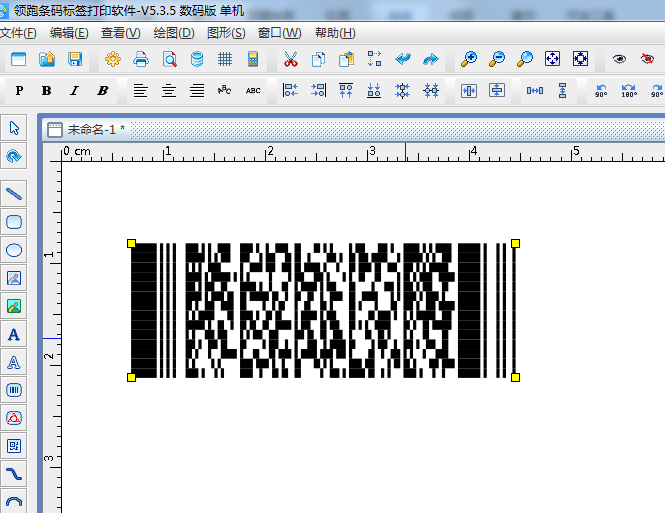Toggle italic text formatting
The height and width of the screenshot is (513, 665).
coord(74,91)
